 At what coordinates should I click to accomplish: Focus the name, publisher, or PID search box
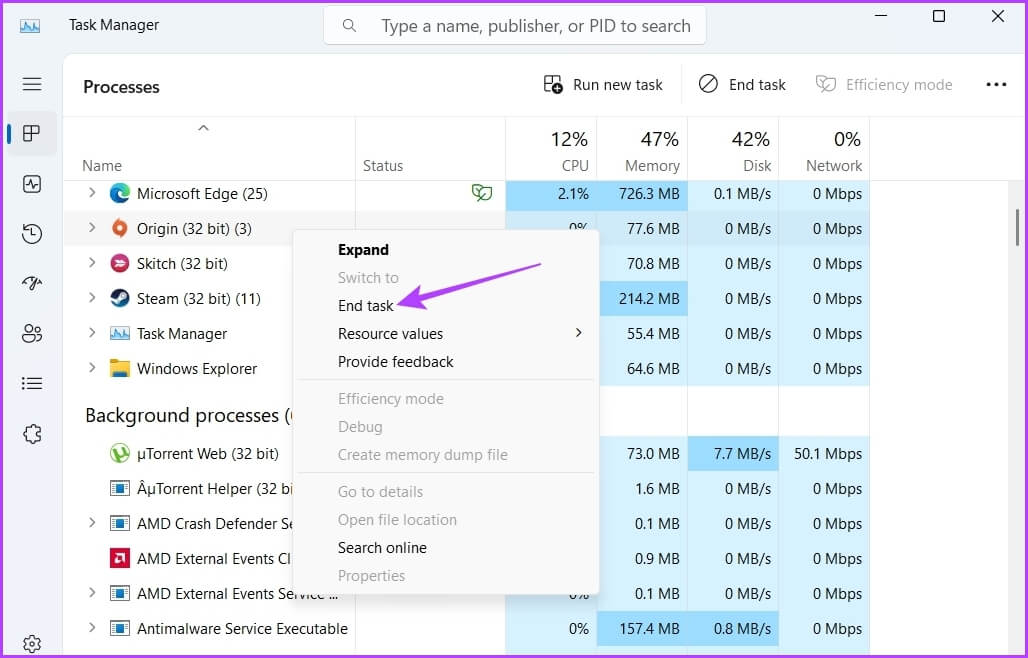tap(515, 26)
